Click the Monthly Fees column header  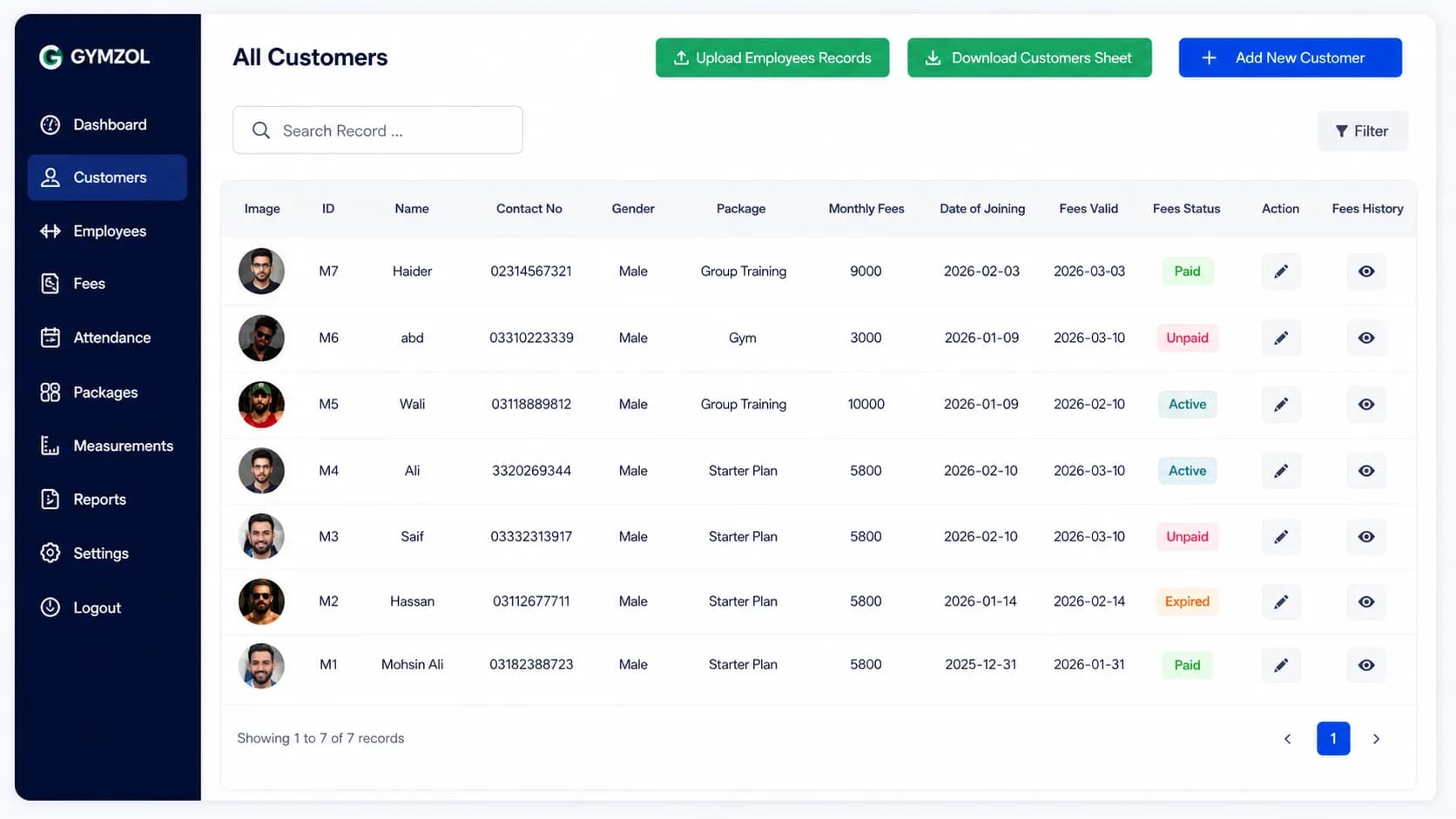866,209
